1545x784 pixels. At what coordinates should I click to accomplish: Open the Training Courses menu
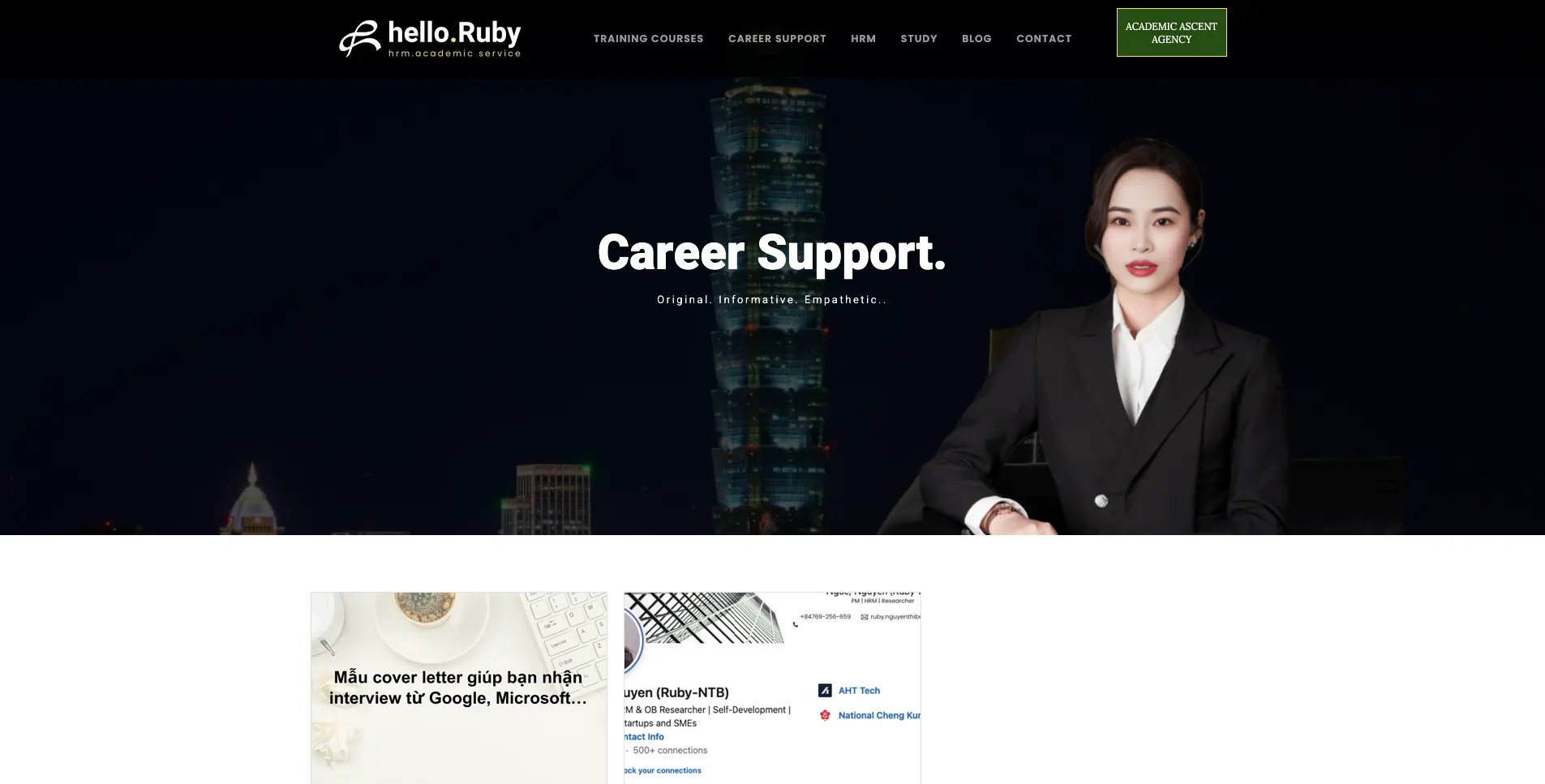pos(648,39)
